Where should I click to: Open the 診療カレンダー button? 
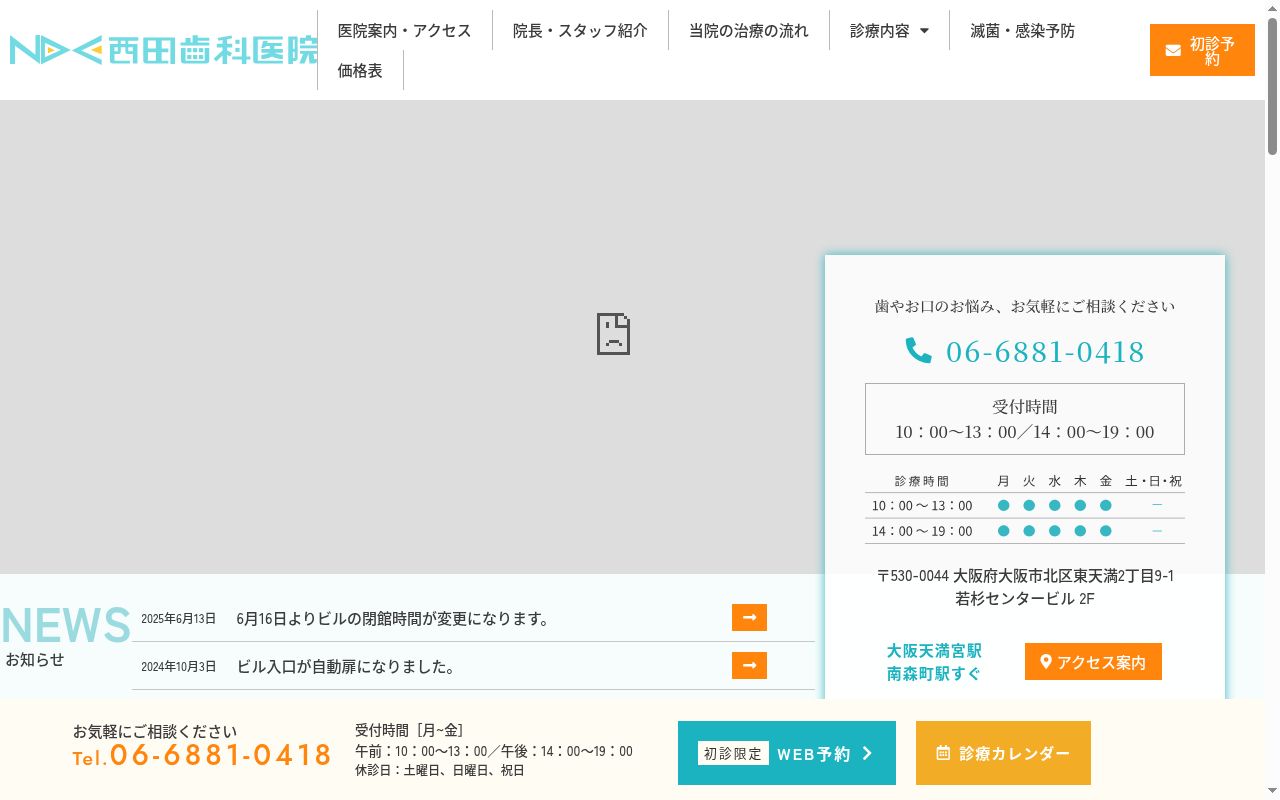click(1003, 753)
